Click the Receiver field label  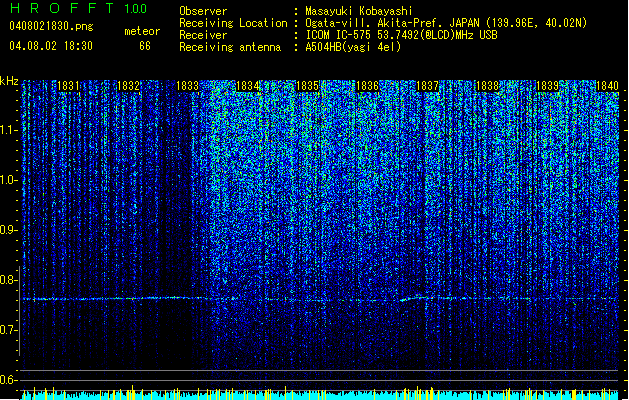[203, 35]
